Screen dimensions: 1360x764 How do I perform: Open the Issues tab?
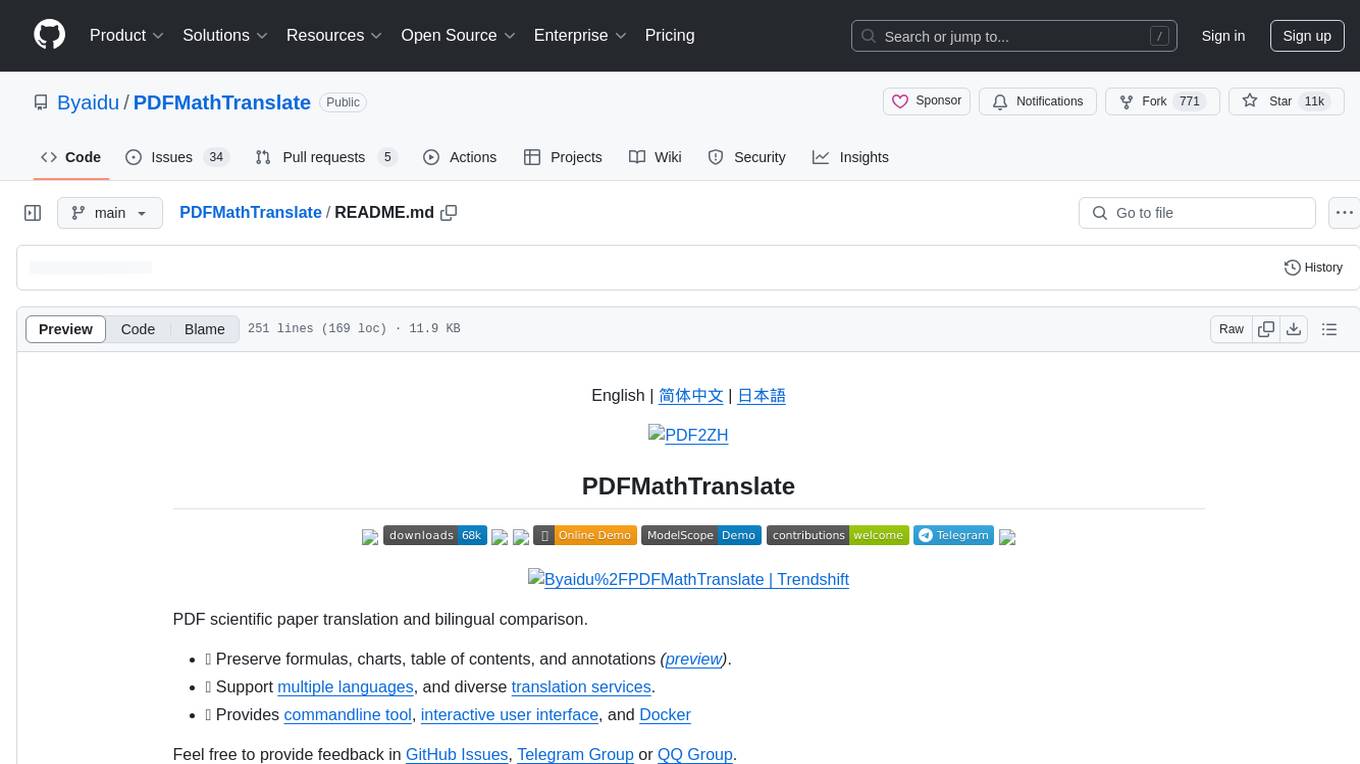pyautogui.click(x=177, y=157)
